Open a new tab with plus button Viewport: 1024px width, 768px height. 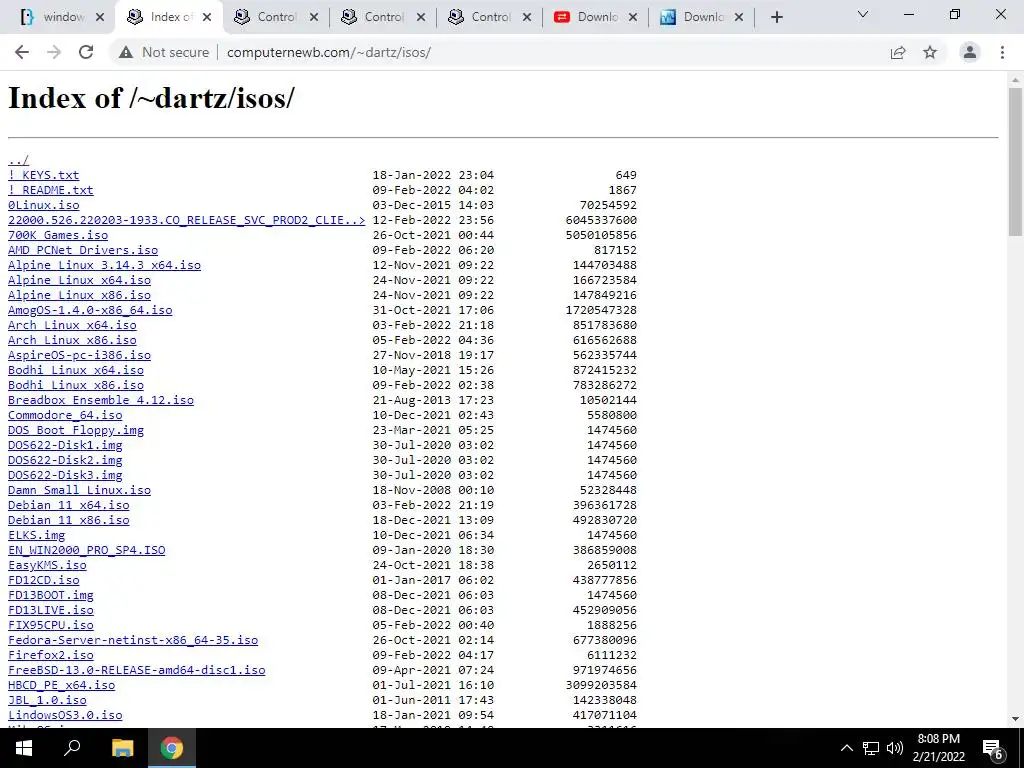(776, 17)
